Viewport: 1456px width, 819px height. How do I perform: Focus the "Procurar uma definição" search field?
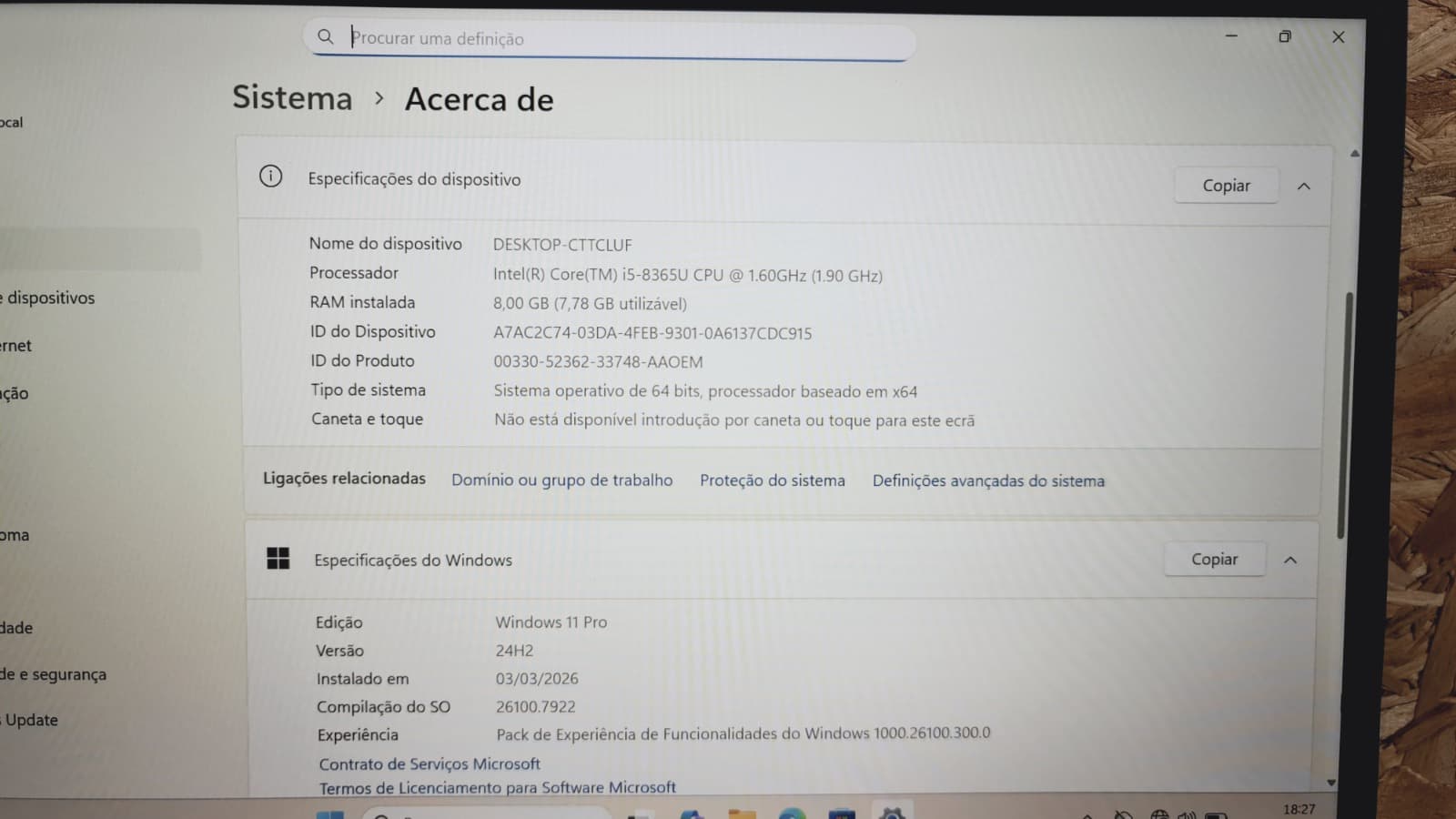[x=609, y=39]
